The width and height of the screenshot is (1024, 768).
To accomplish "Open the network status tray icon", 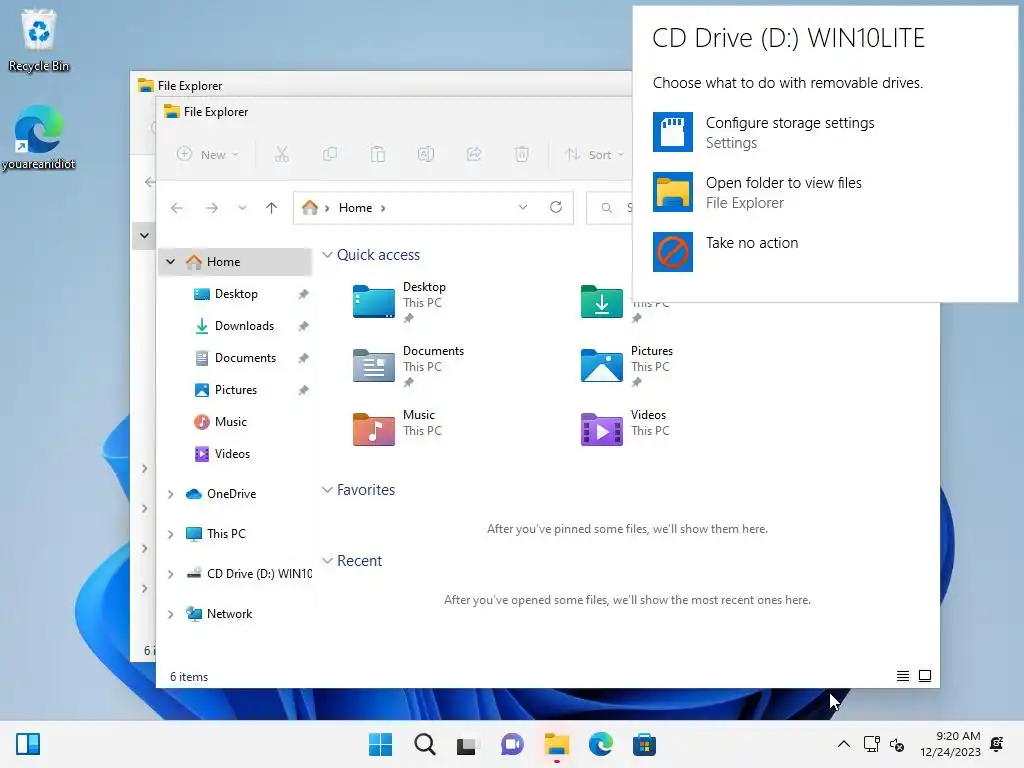I will pos(871,744).
